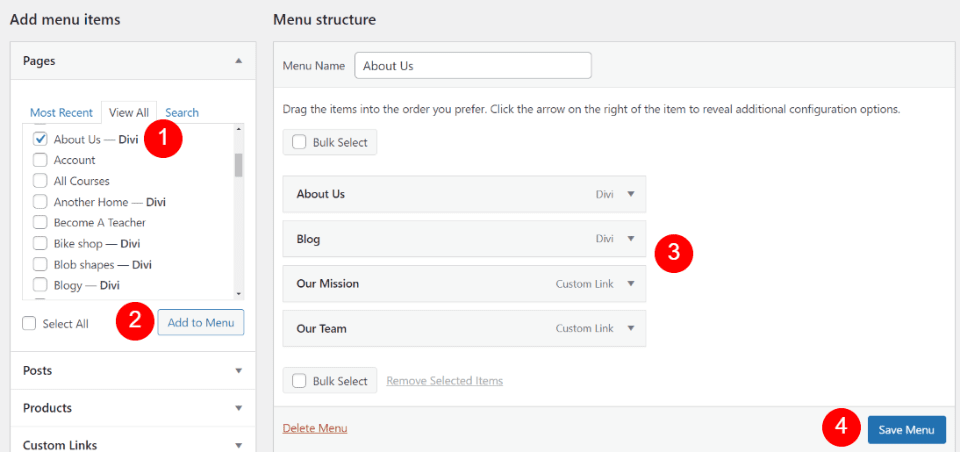
Task: Toggle the top Bulk Select checkbox
Action: click(299, 143)
